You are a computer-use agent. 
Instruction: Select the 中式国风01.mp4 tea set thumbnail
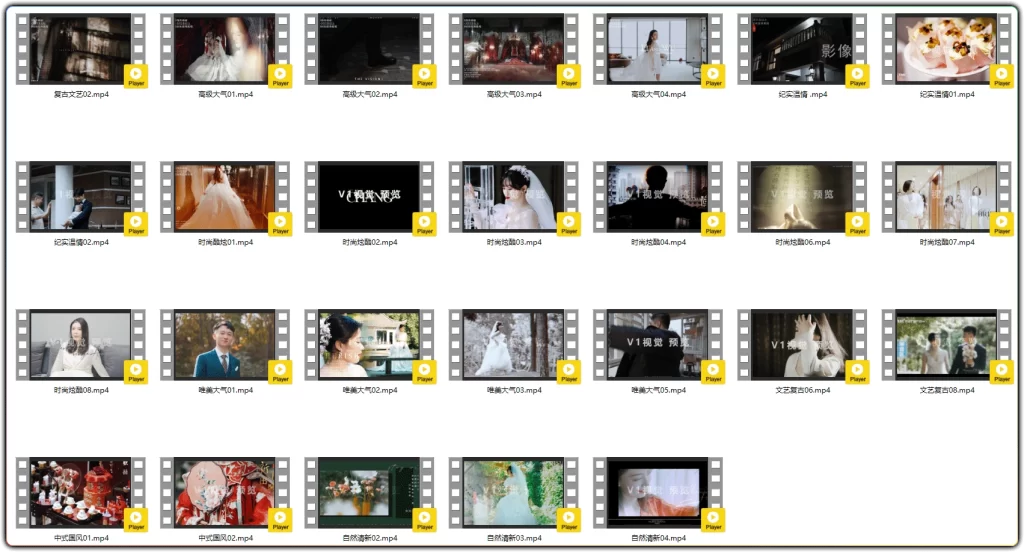click(x=80, y=493)
